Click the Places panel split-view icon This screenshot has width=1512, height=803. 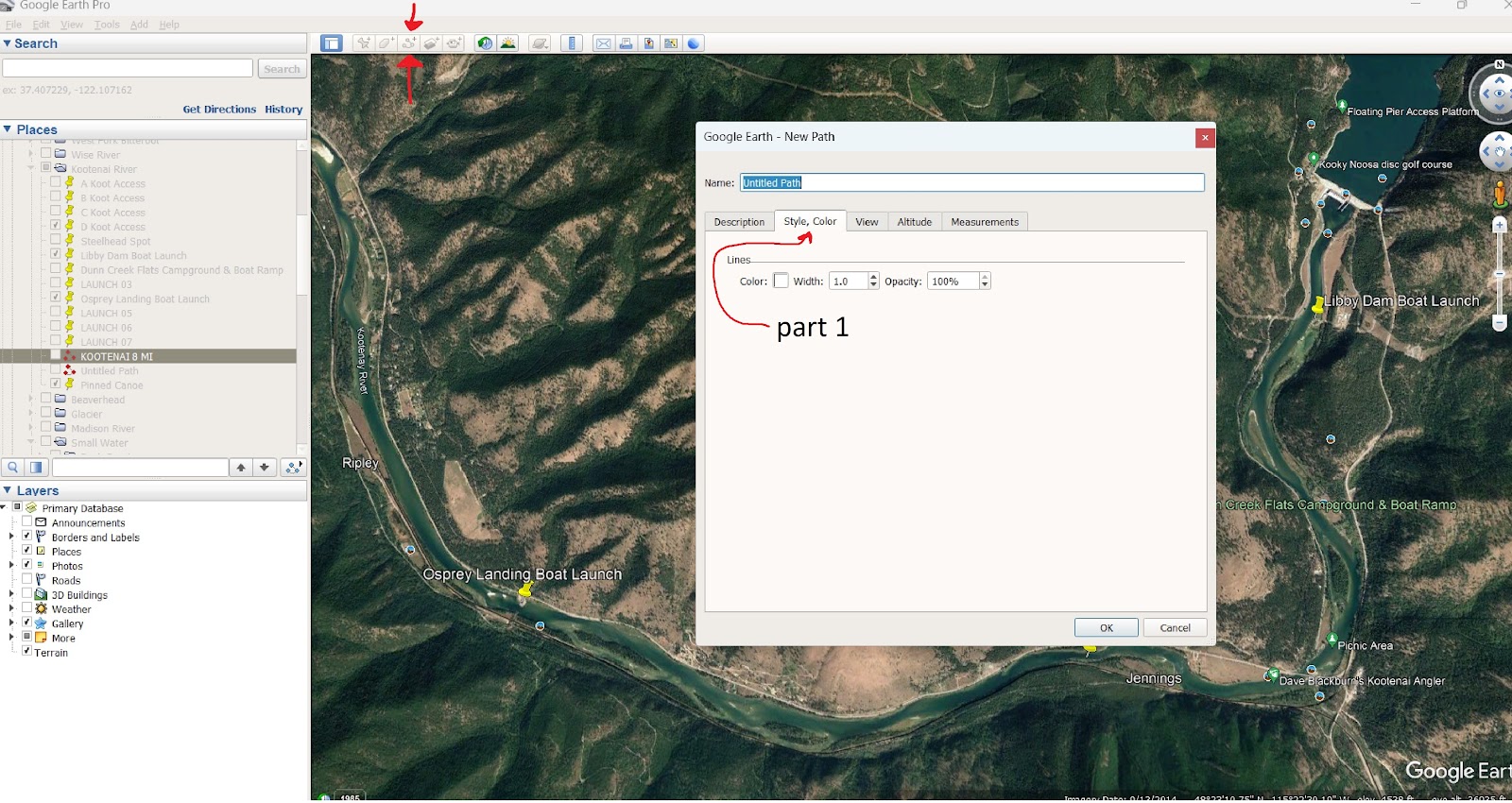pyautogui.click(x=36, y=468)
